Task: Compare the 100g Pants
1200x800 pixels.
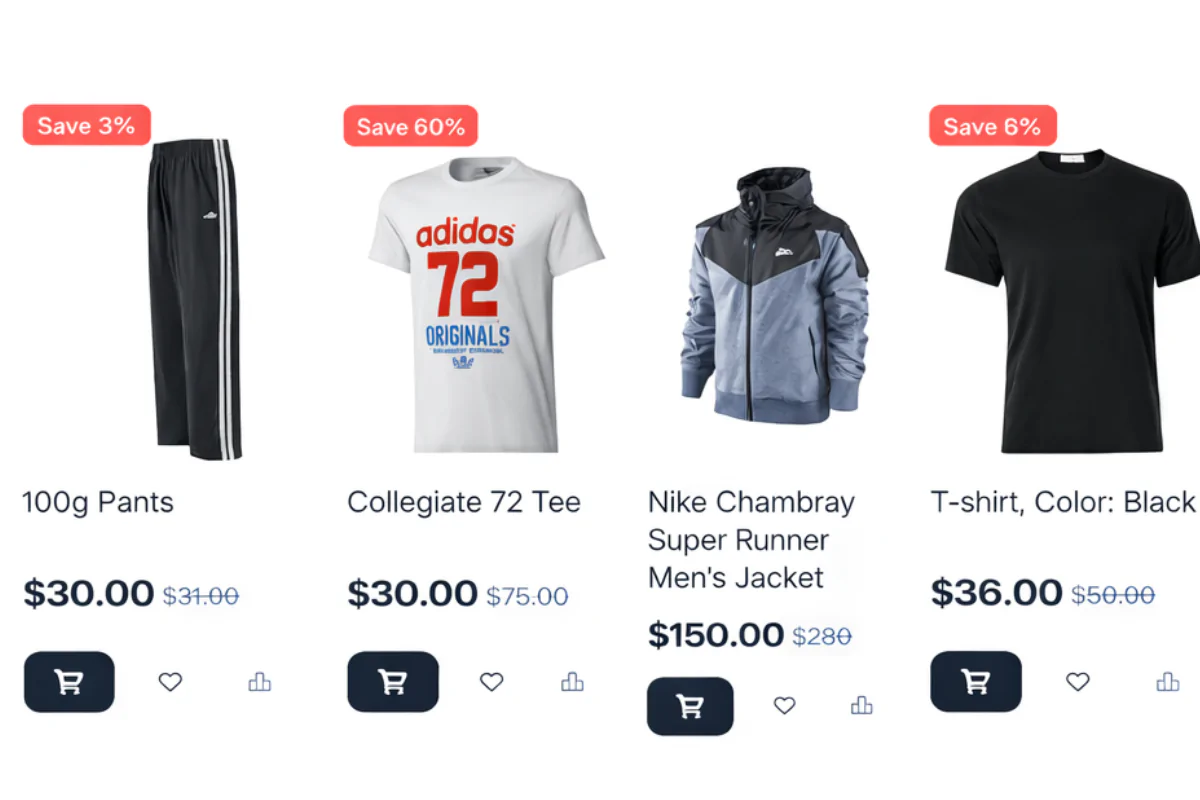Action: pyautogui.click(x=260, y=682)
